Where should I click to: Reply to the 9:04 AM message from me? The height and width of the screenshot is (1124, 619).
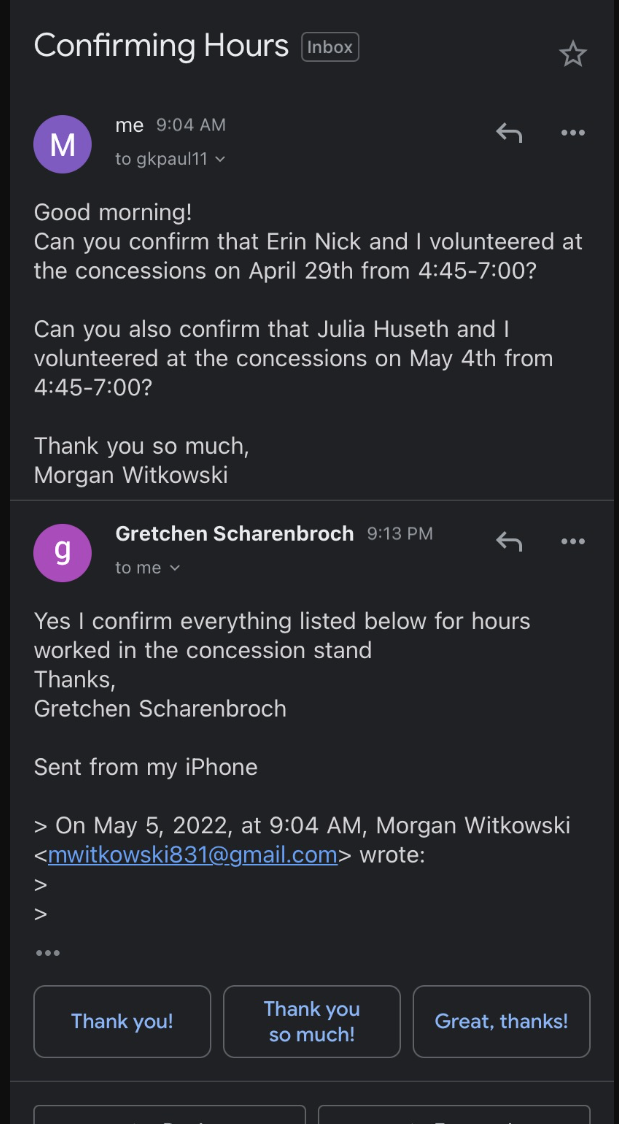[x=509, y=133]
